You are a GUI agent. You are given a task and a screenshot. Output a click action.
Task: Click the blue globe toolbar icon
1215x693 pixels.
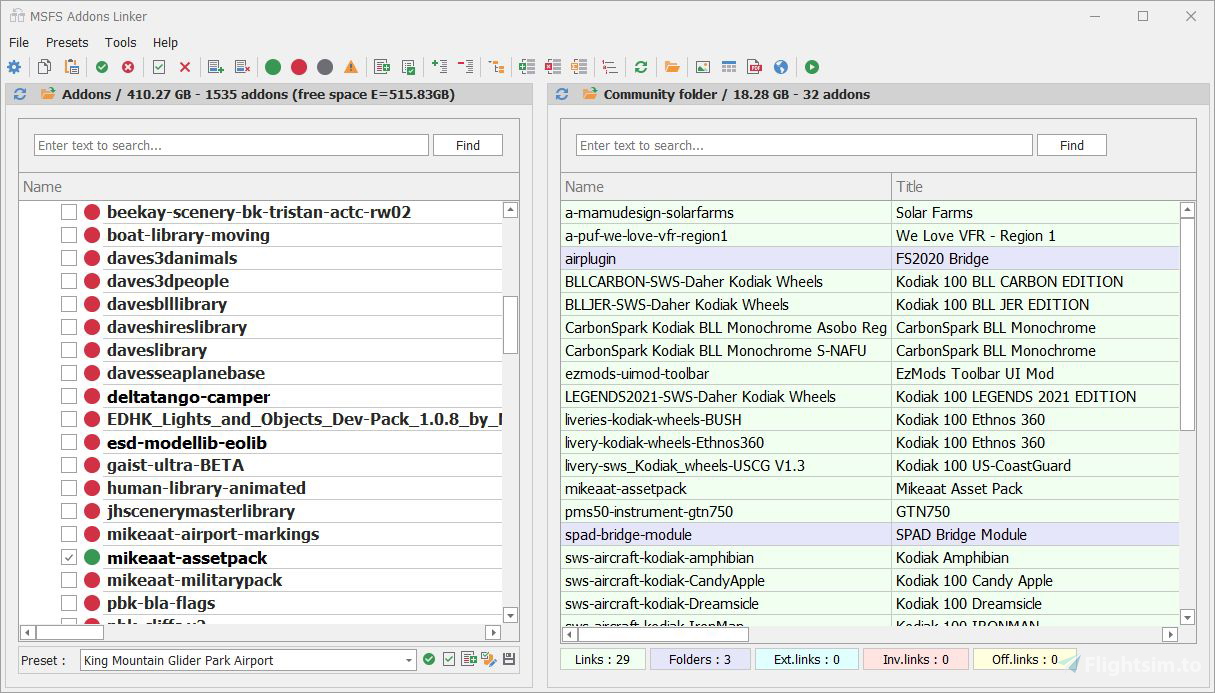click(781, 67)
